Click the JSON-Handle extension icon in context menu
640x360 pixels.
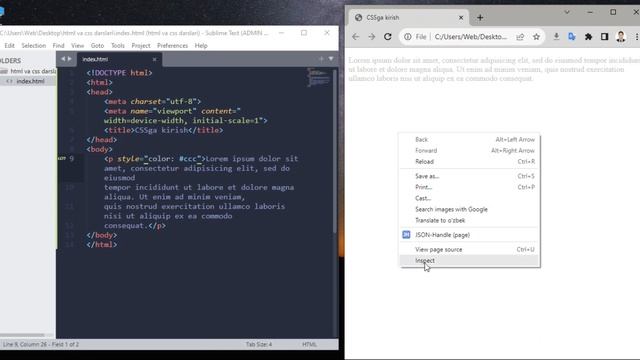[406, 235]
